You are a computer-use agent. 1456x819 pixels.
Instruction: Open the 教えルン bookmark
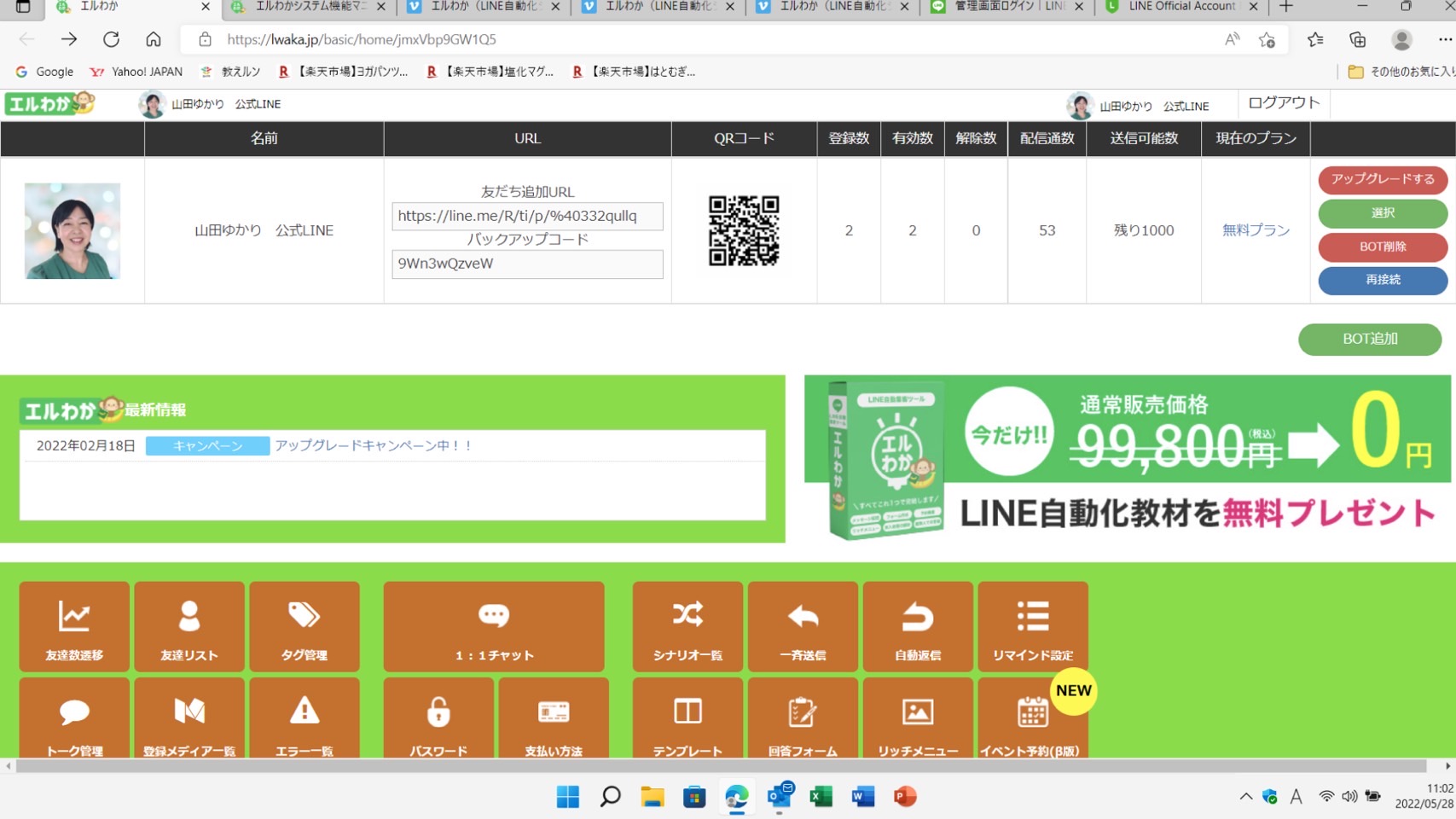[230, 72]
